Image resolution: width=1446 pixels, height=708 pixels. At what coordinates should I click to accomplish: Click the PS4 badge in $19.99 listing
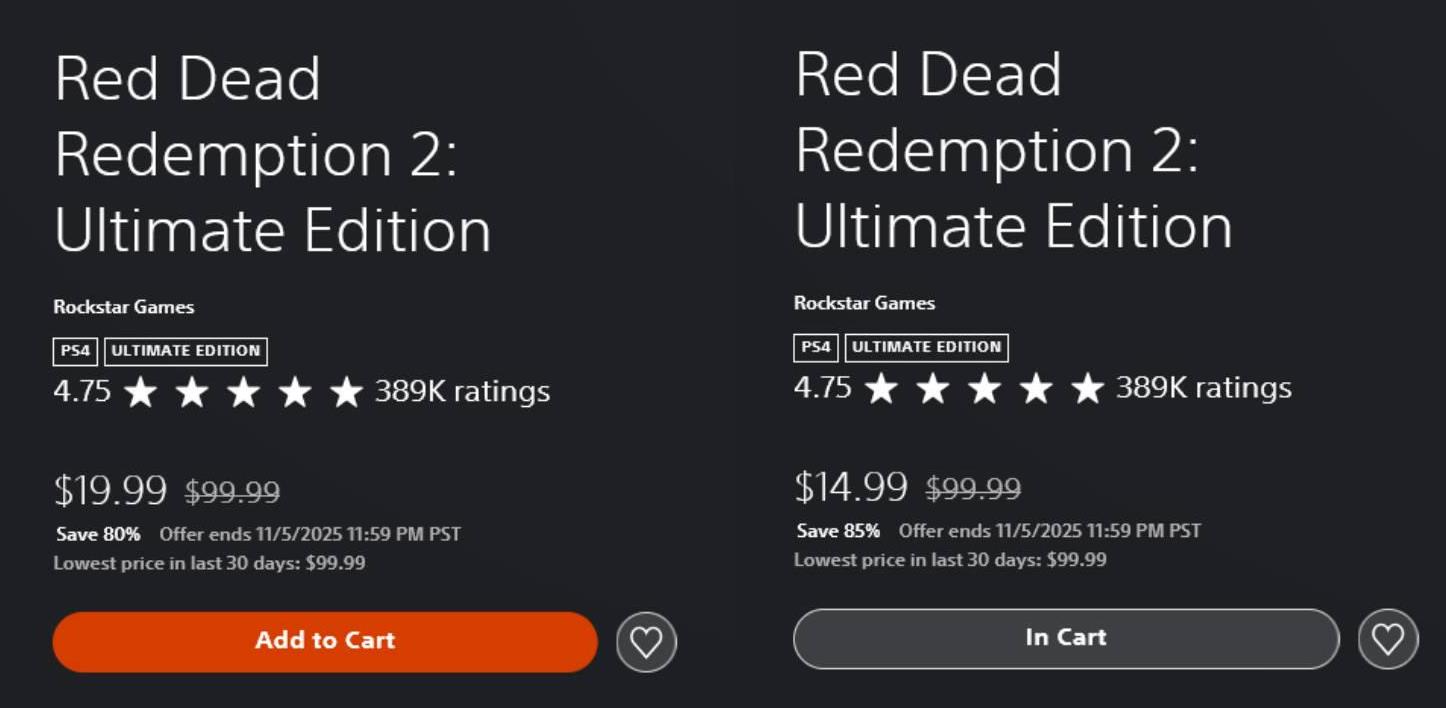(x=75, y=351)
